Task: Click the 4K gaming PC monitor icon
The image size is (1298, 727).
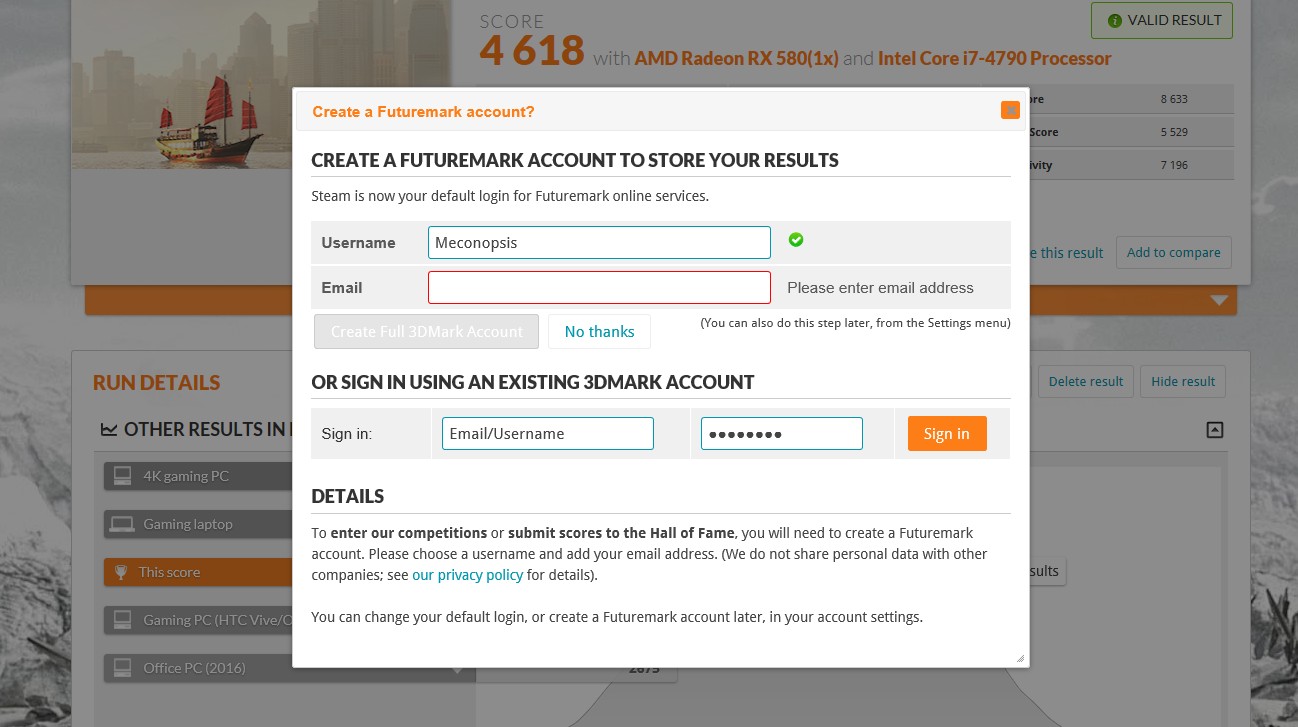Action: click(122, 476)
